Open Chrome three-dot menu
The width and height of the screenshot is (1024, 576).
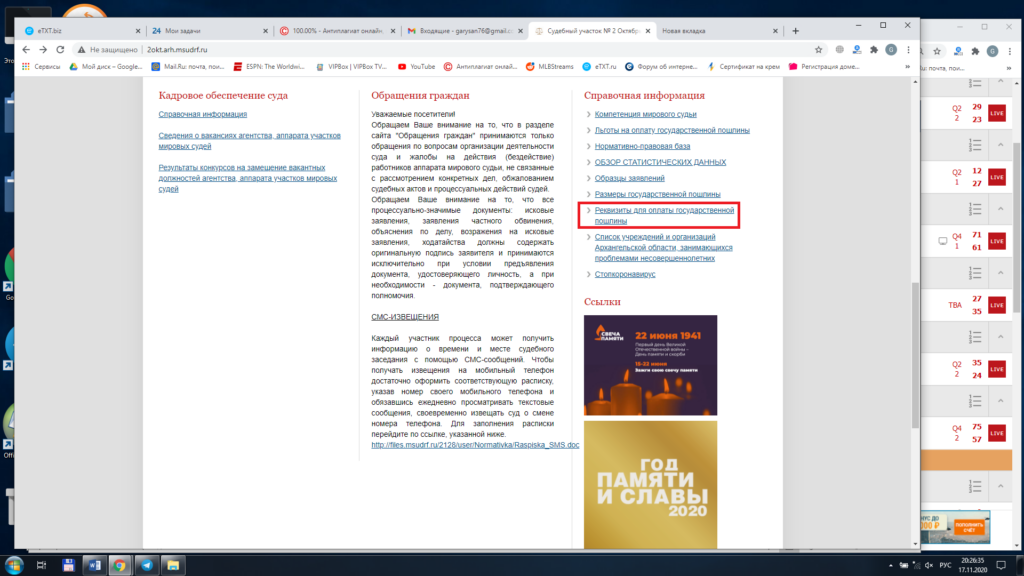(908, 50)
